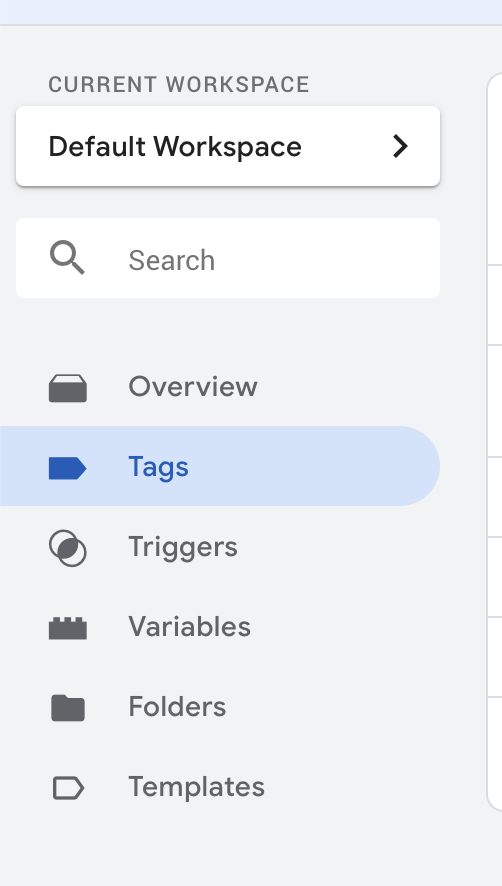502x886 pixels.
Task: Focus the Search input field
Action: (228, 258)
